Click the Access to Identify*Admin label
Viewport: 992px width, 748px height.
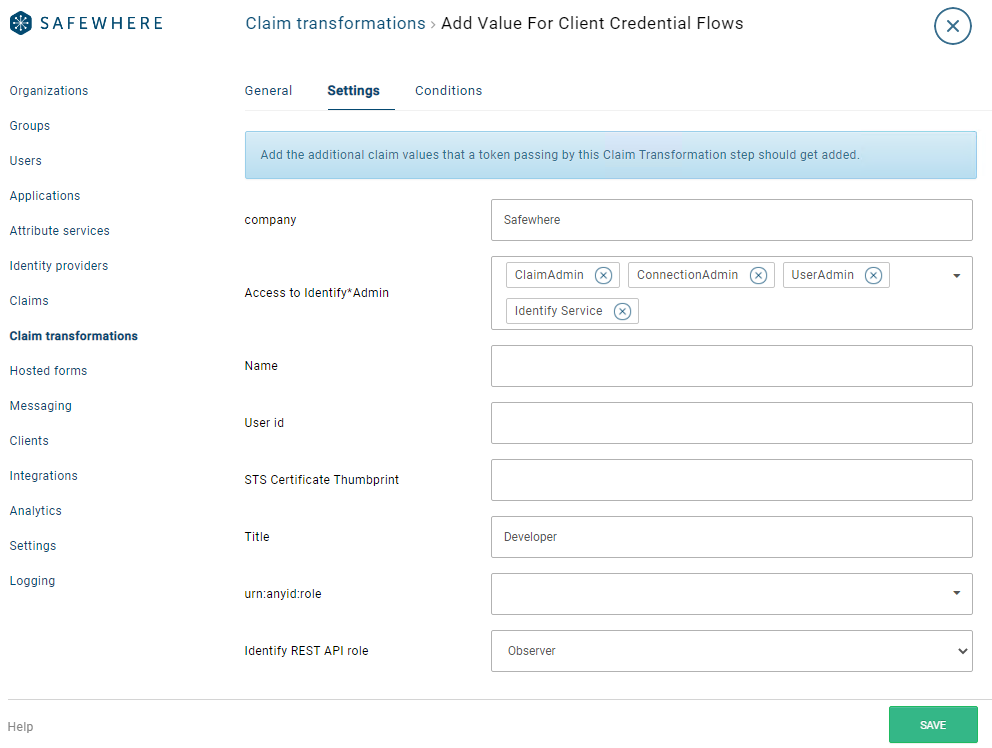pyautogui.click(x=316, y=292)
